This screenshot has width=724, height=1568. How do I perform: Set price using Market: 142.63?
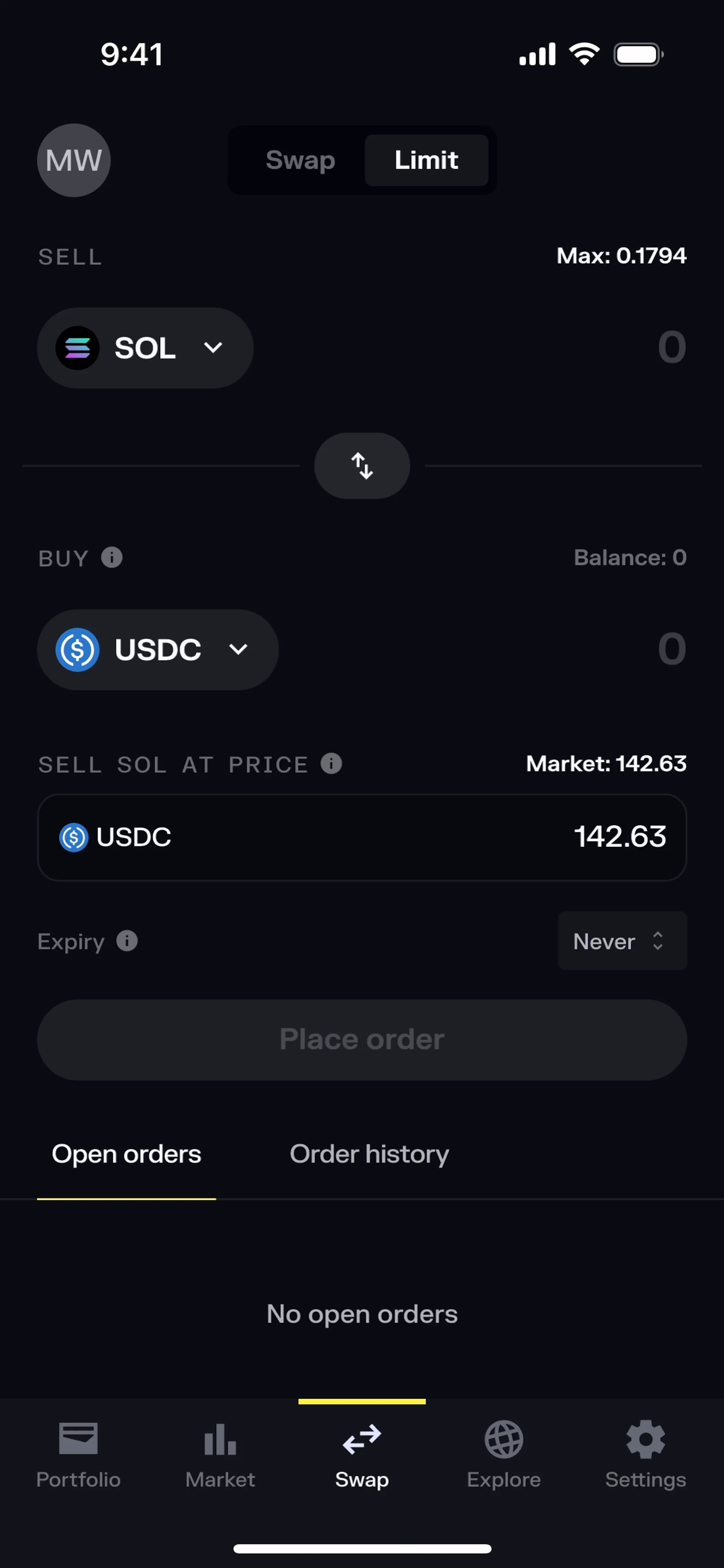tap(606, 763)
